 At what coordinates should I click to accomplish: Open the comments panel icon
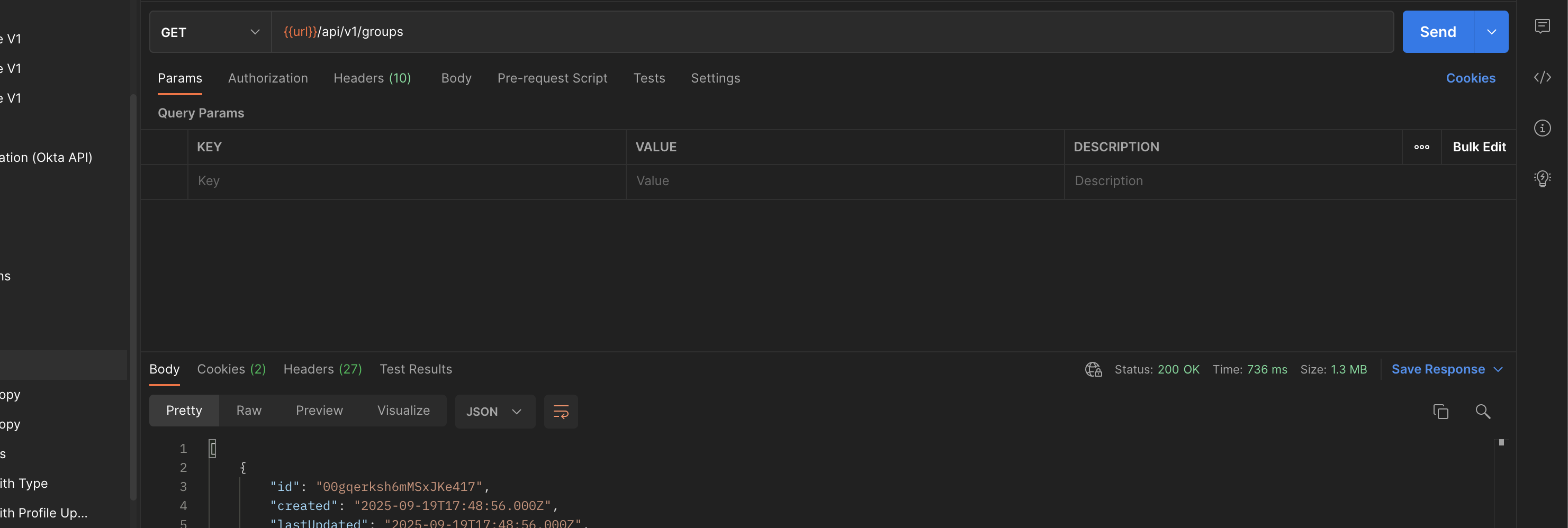(x=1542, y=26)
